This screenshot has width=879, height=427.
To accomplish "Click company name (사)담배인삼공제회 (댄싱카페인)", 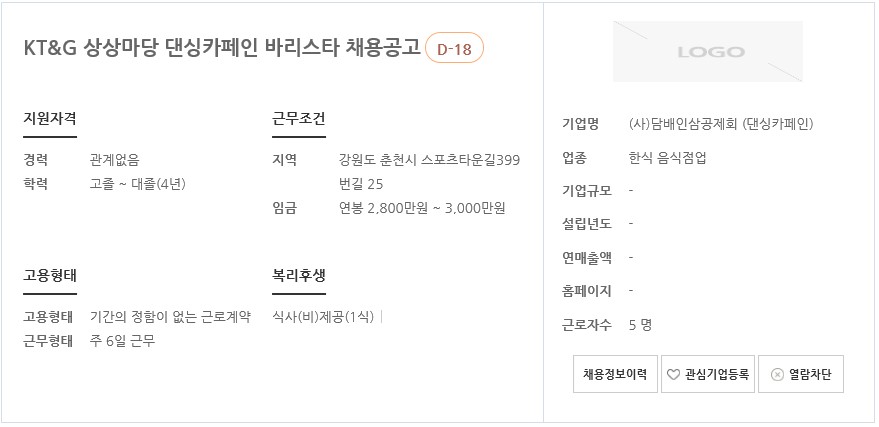I will (721, 124).
